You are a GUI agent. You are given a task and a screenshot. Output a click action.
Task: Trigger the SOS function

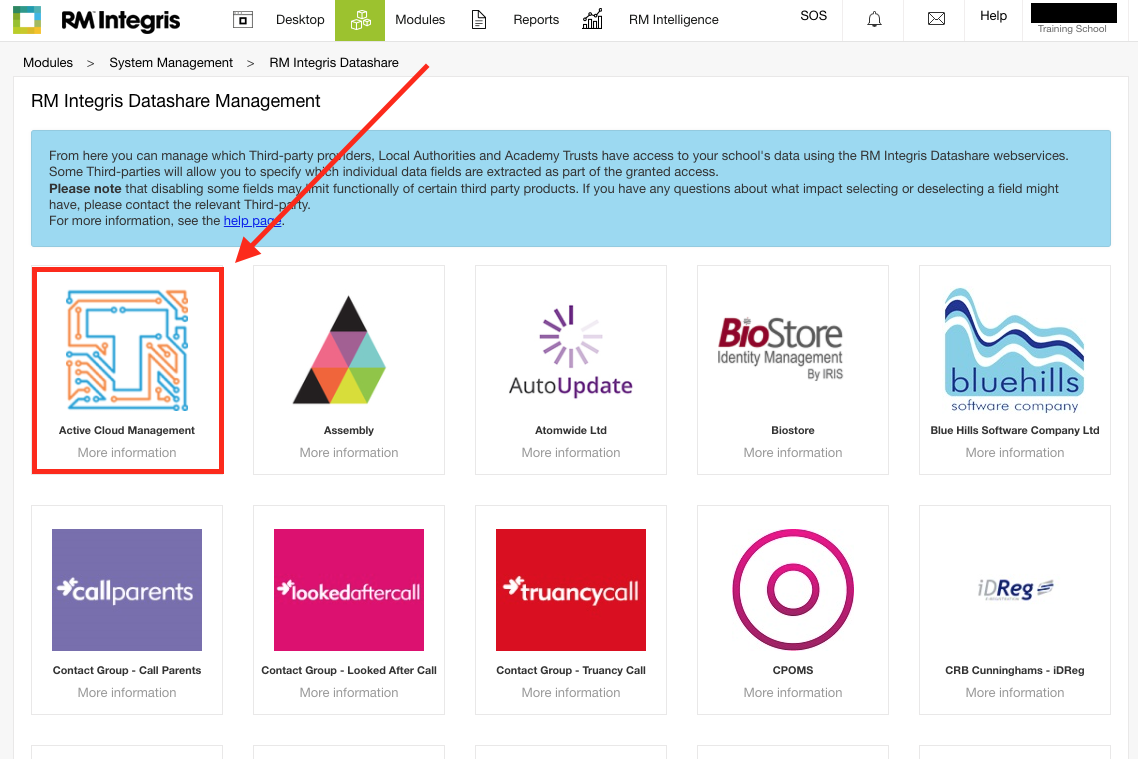point(813,16)
